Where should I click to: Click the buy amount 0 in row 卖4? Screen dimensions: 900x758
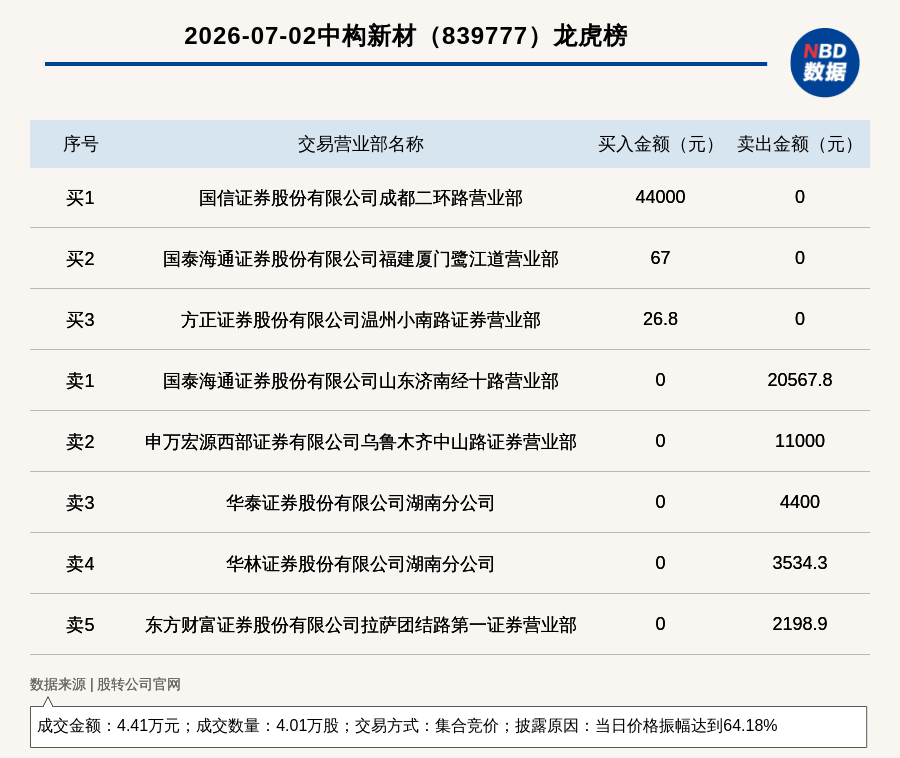[x=660, y=562]
